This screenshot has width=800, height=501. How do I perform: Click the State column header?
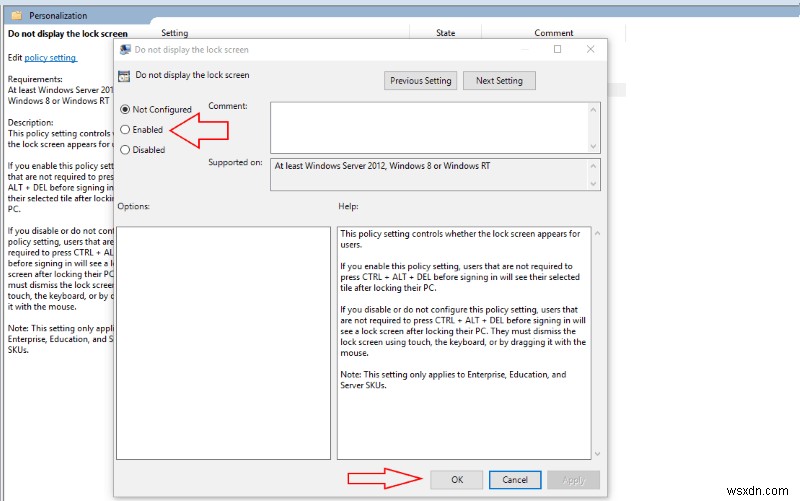click(445, 33)
